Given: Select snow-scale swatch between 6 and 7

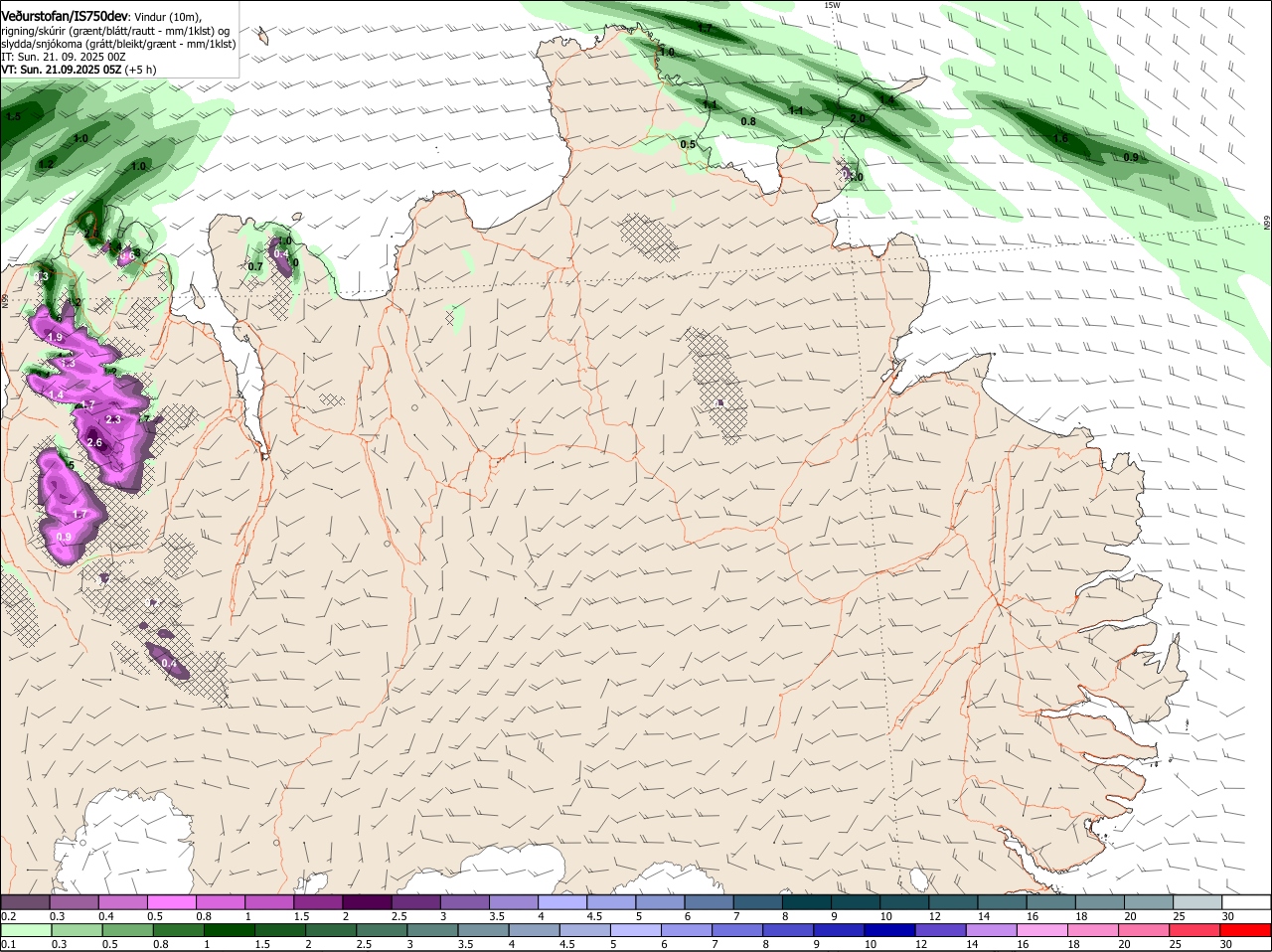Looking at the screenshot, I should click(709, 901).
